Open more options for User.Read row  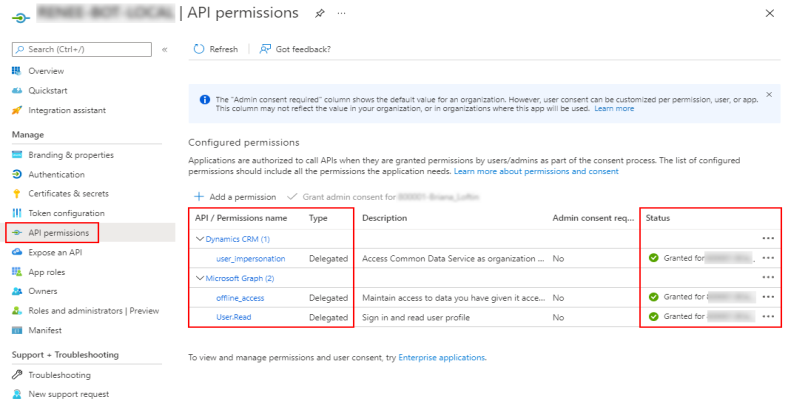pyautogui.click(x=768, y=317)
